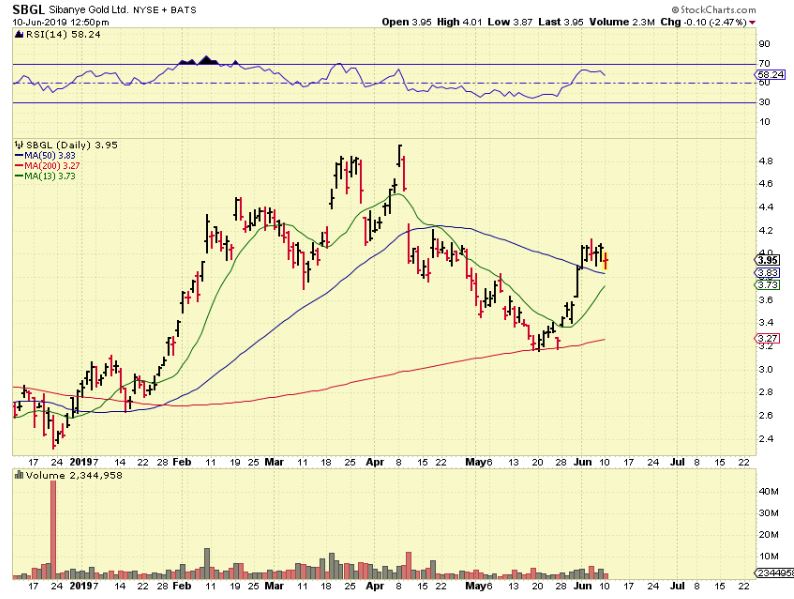Image resolution: width=794 pixels, height=599 pixels.
Task: Click the High 4.01 value in header
Action: click(459, 22)
